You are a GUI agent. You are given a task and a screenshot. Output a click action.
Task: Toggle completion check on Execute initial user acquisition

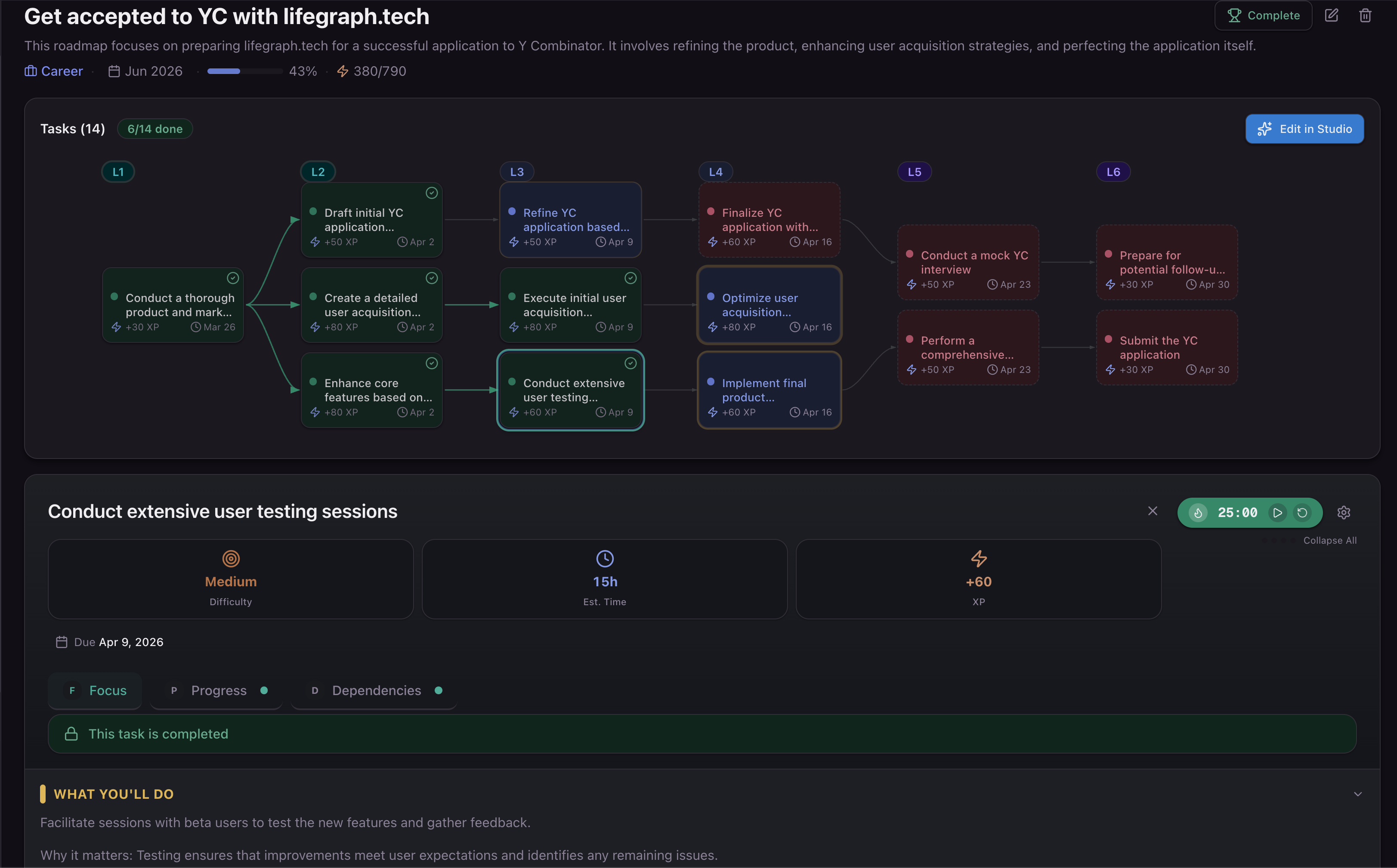(x=631, y=278)
